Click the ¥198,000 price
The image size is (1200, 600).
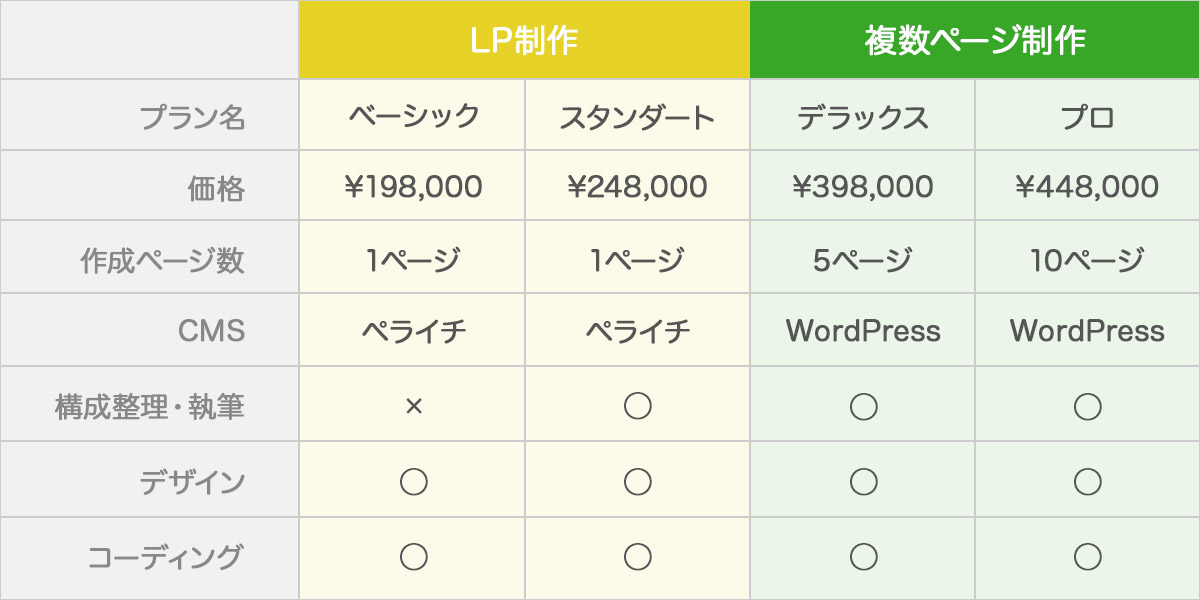click(x=413, y=187)
